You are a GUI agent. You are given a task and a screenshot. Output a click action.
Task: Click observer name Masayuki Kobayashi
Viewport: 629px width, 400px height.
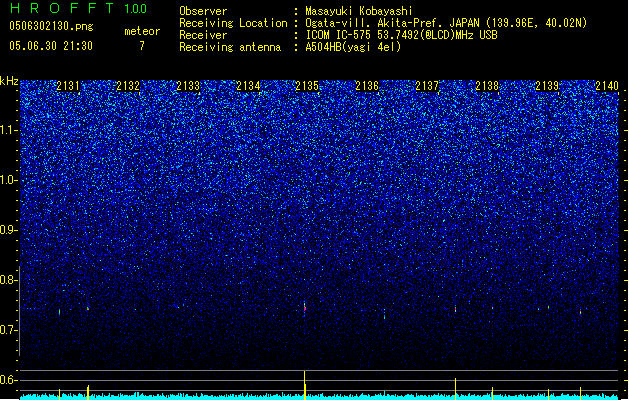click(359, 11)
